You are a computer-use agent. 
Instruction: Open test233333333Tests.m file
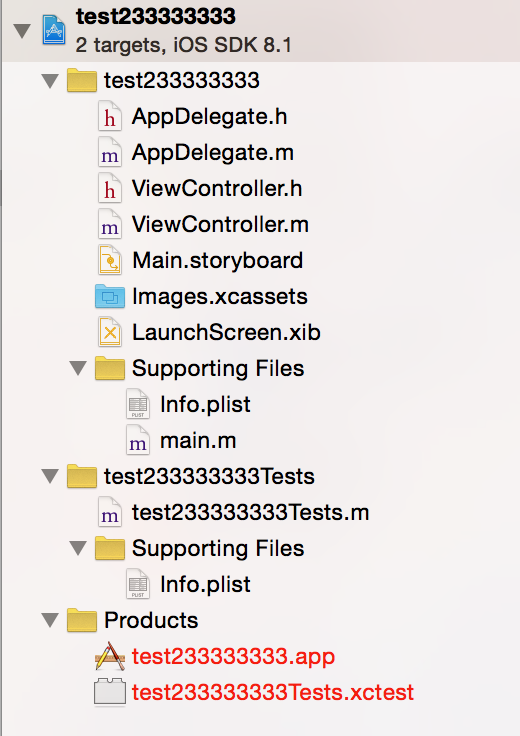click(x=251, y=513)
